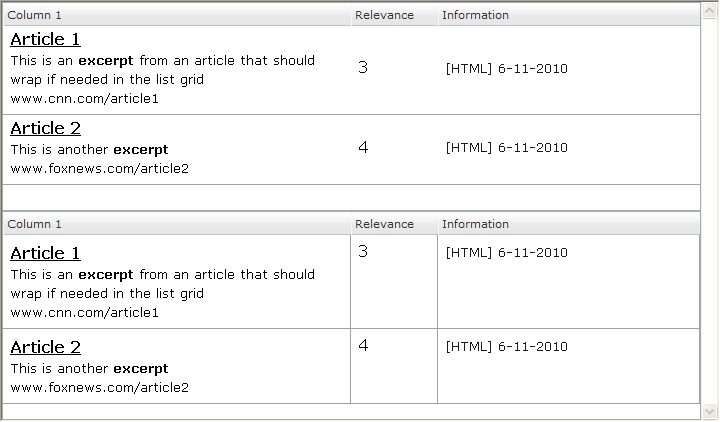The image size is (720, 422).
Task: Sort by Relevance header in upper grid
Action: (x=384, y=15)
